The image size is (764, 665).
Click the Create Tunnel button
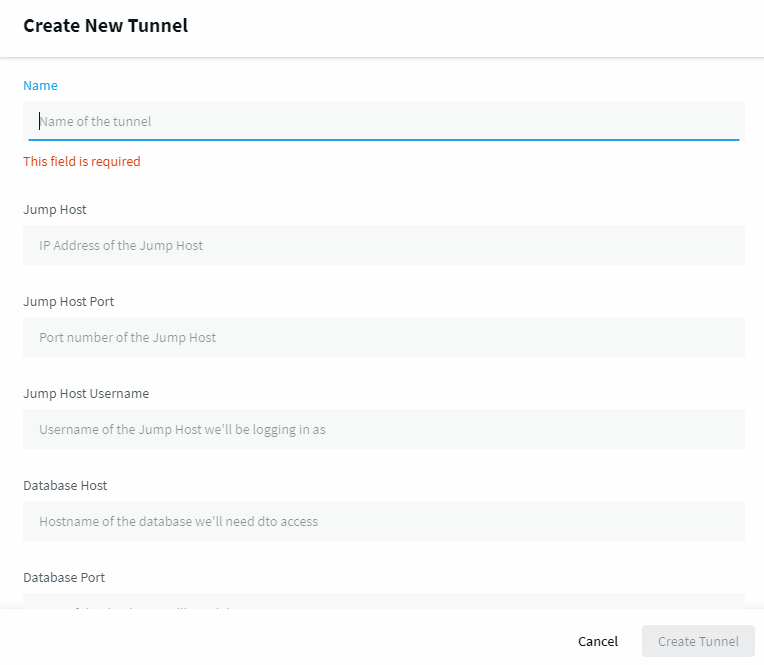click(x=698, y=641)
